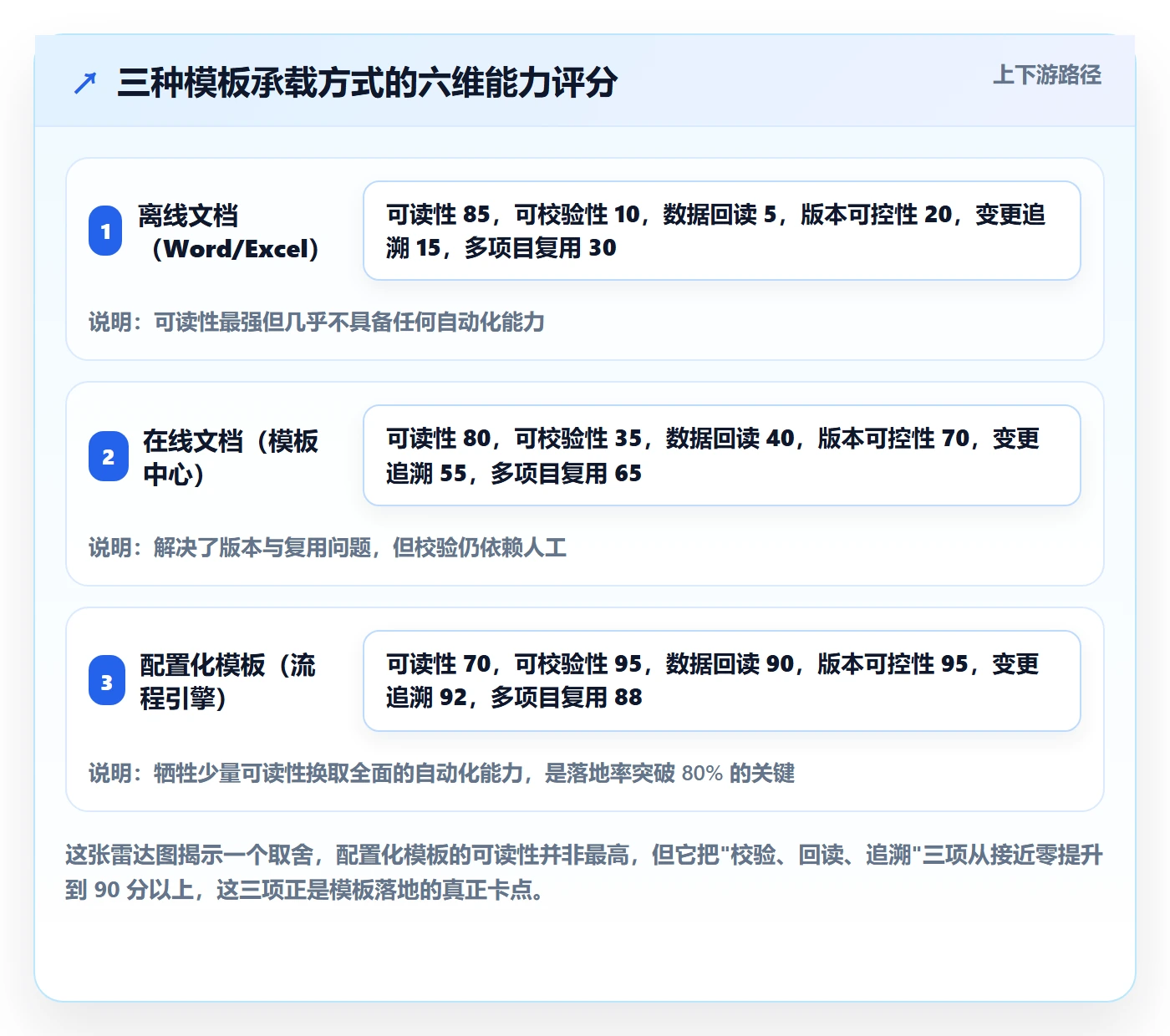The width and height of the screenshot is (1170, 1036).
Task: Click the score box starting 可读性 80
Action: [722, 455]
